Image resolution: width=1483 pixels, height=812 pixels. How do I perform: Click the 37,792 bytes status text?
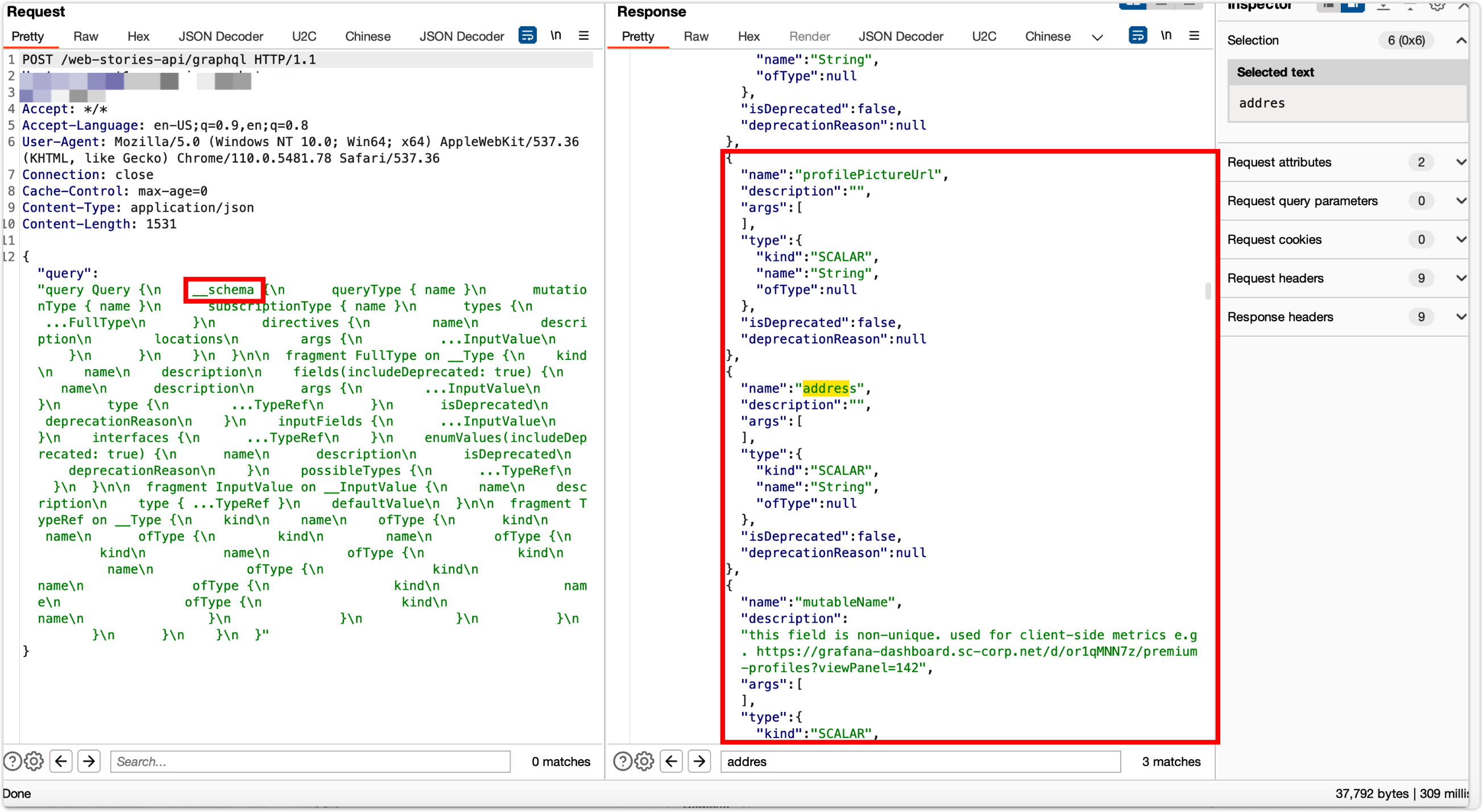point(1372,793)
